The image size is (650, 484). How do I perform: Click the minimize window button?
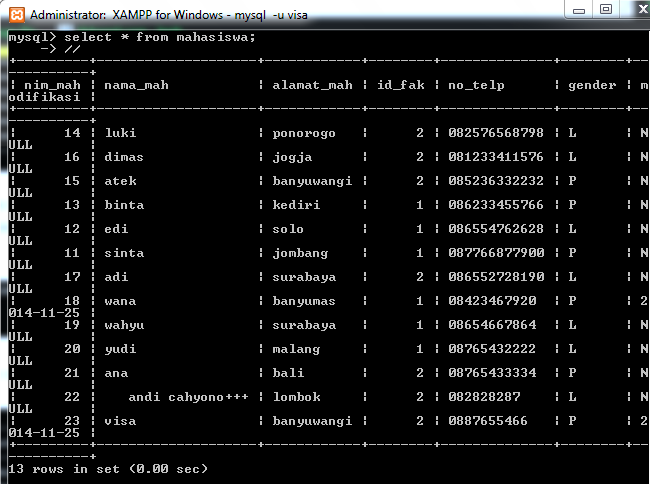point(579,10)
